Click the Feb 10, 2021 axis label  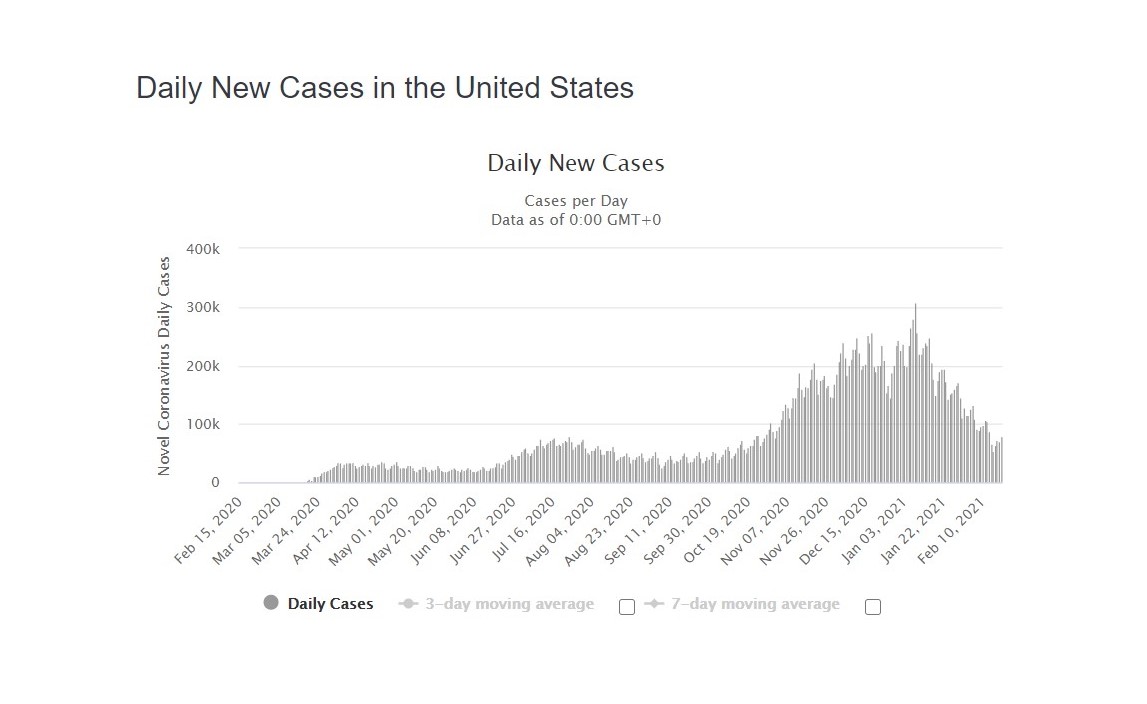click(952, 531)
